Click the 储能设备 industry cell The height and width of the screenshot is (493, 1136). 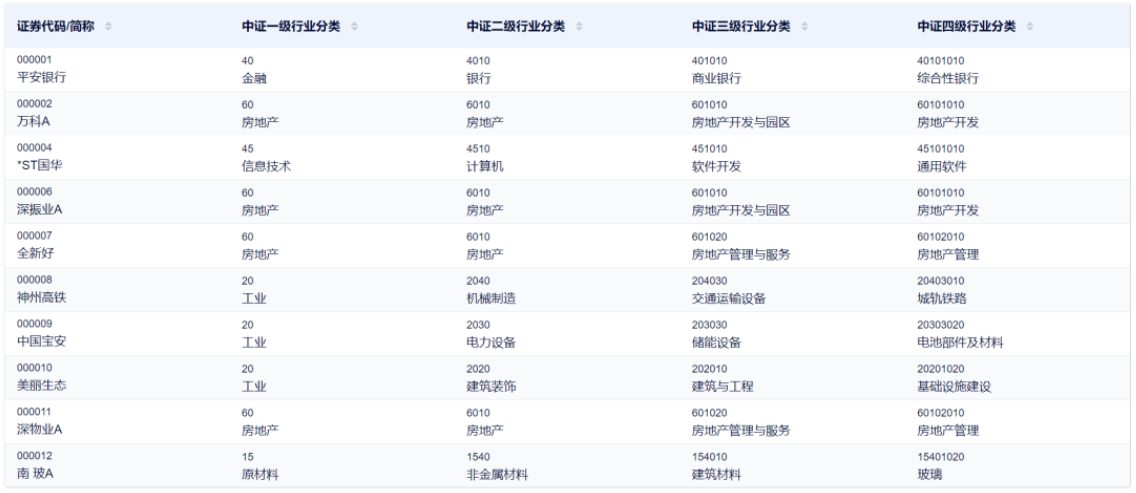tap(717, 343)
